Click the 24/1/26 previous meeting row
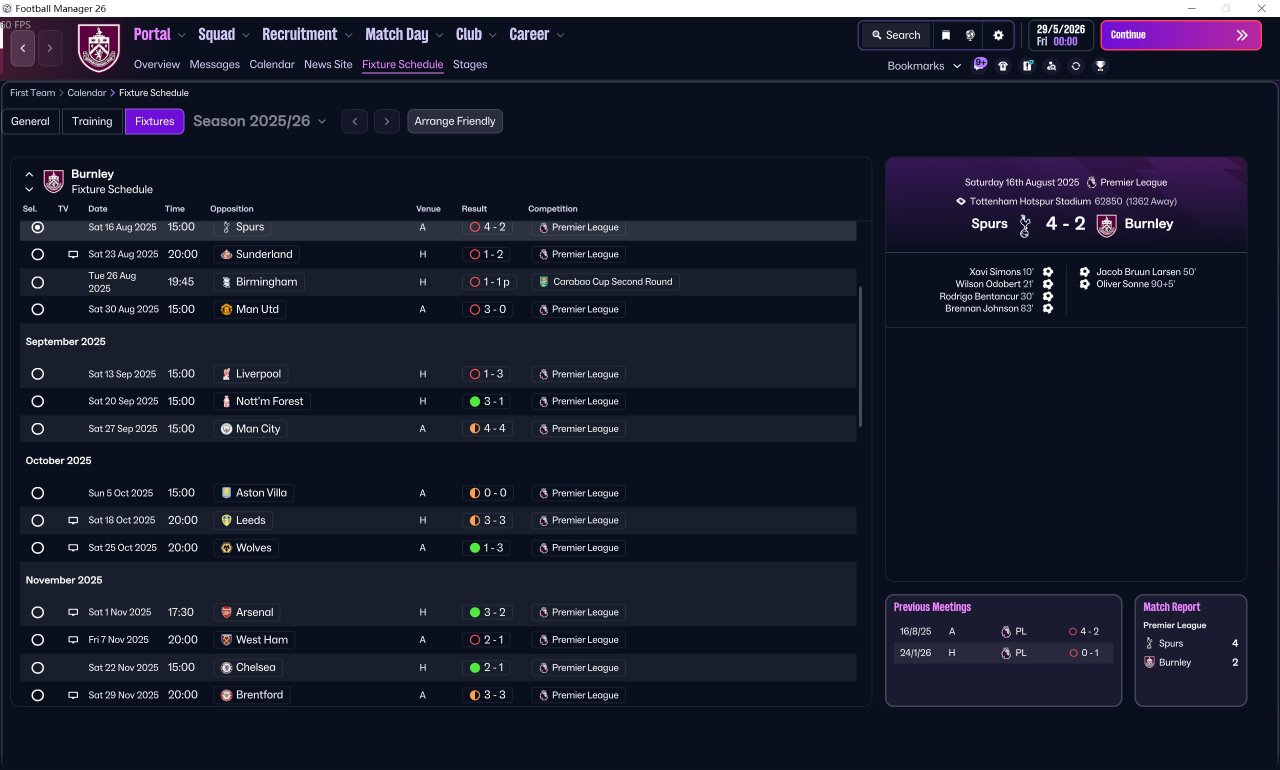The width and height of the screenshot is (1280, 770). point(1003,653)
